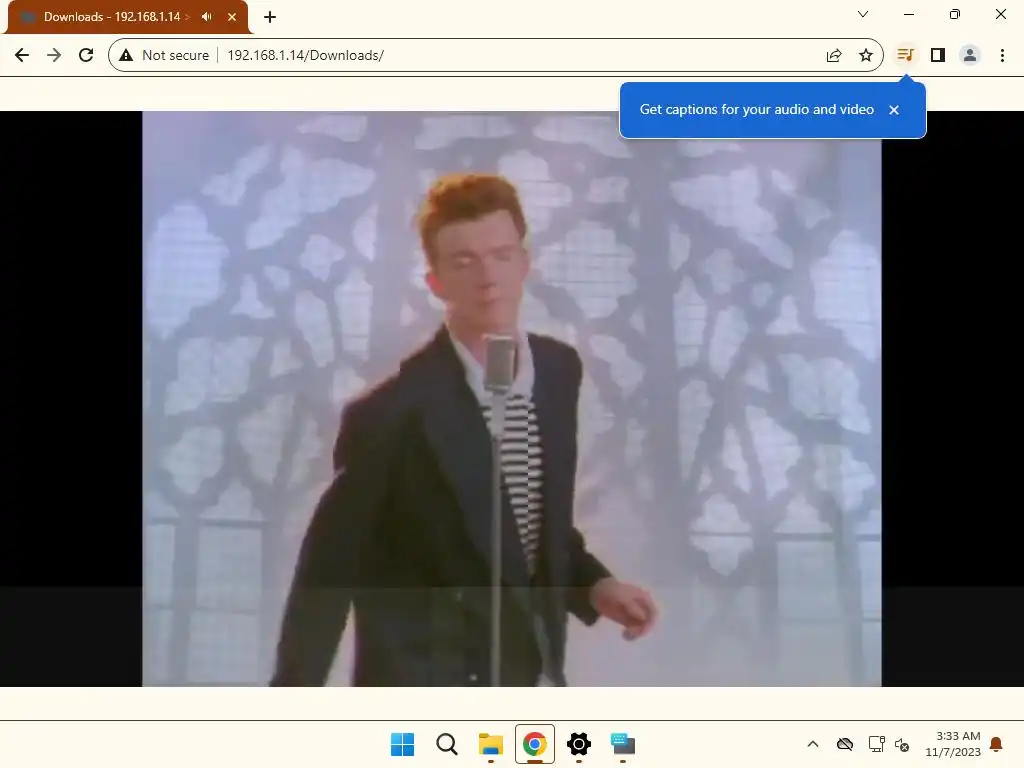Restore down the Chrome window
Viewport: 1024px width, 768px height.
[955, 14]
